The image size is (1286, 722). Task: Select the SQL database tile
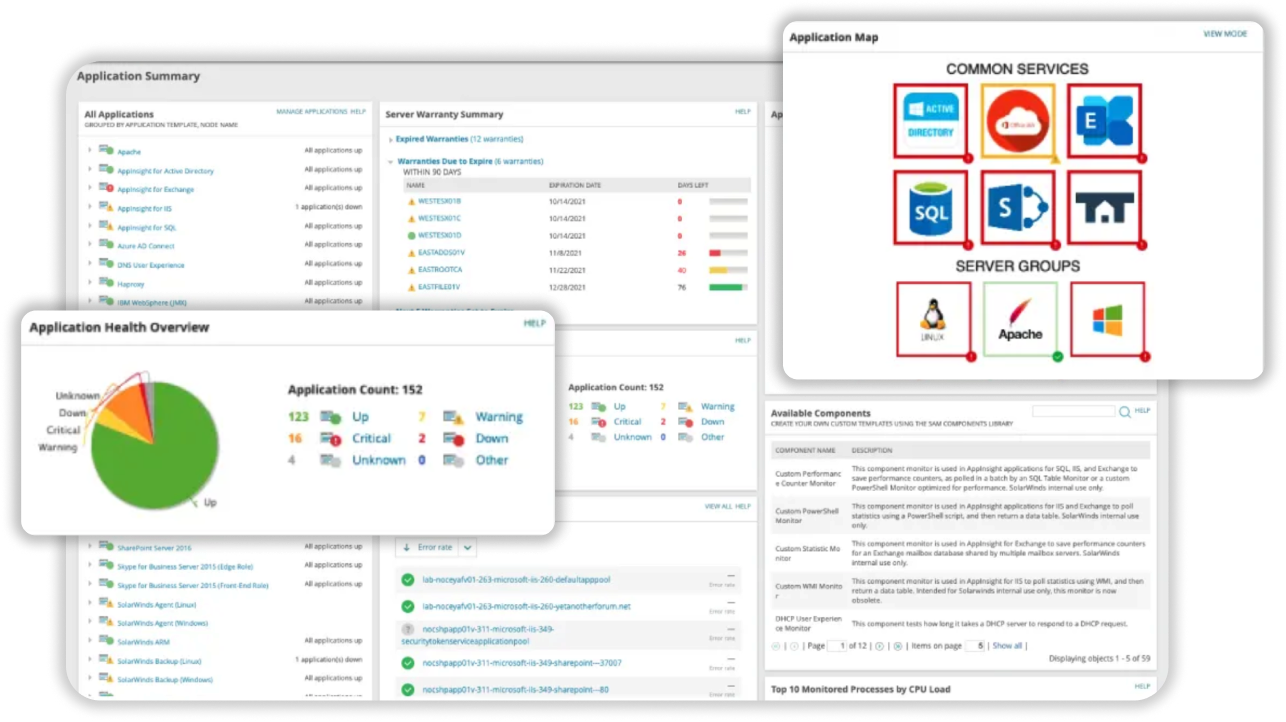coord(931,208)
